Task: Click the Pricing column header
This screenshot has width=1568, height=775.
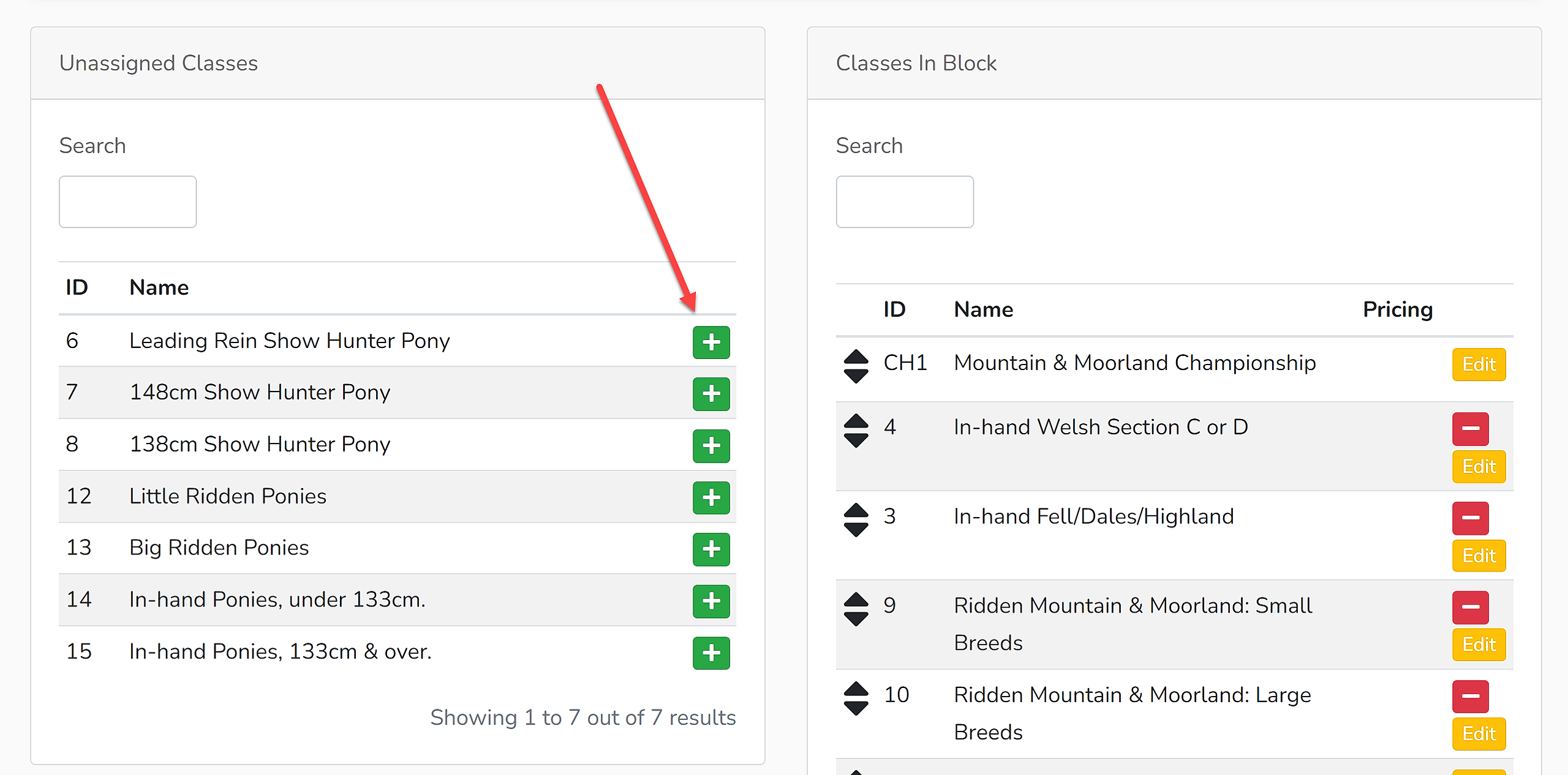Action: coord(1398,309)
